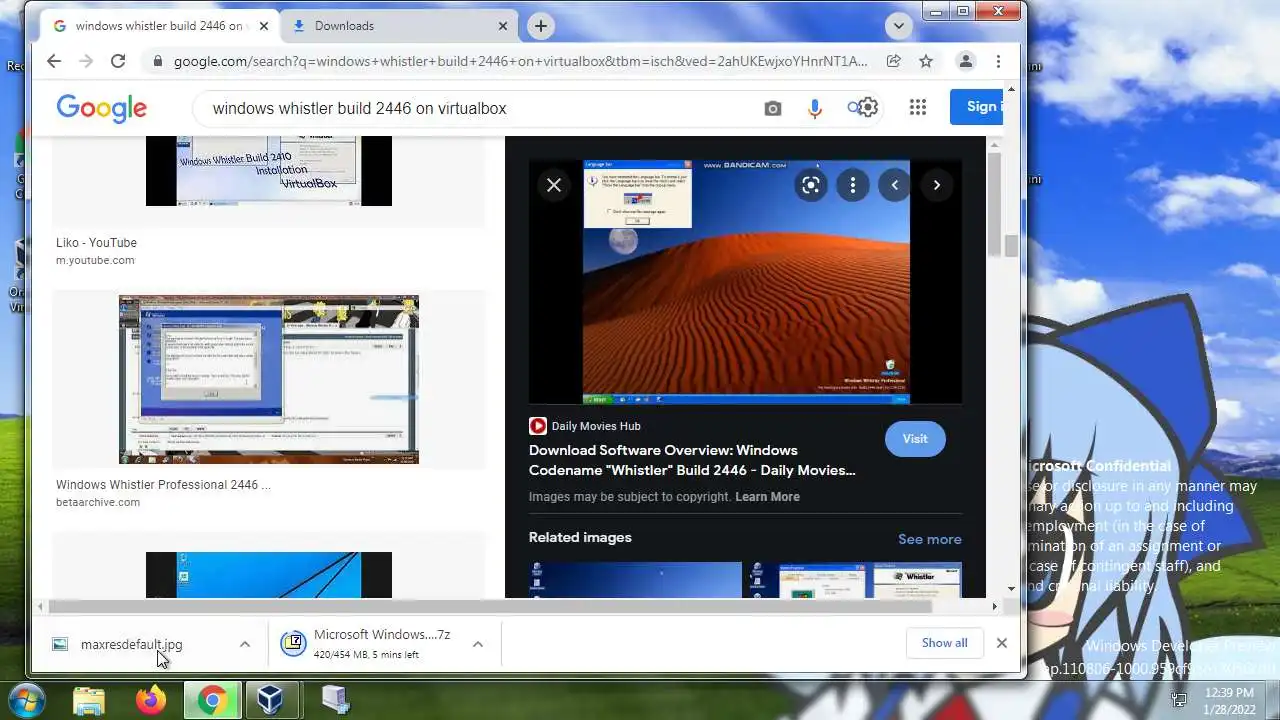Expand the maxresdefault.jpg download options
The image size is (1280, 720).
[245, 644]
